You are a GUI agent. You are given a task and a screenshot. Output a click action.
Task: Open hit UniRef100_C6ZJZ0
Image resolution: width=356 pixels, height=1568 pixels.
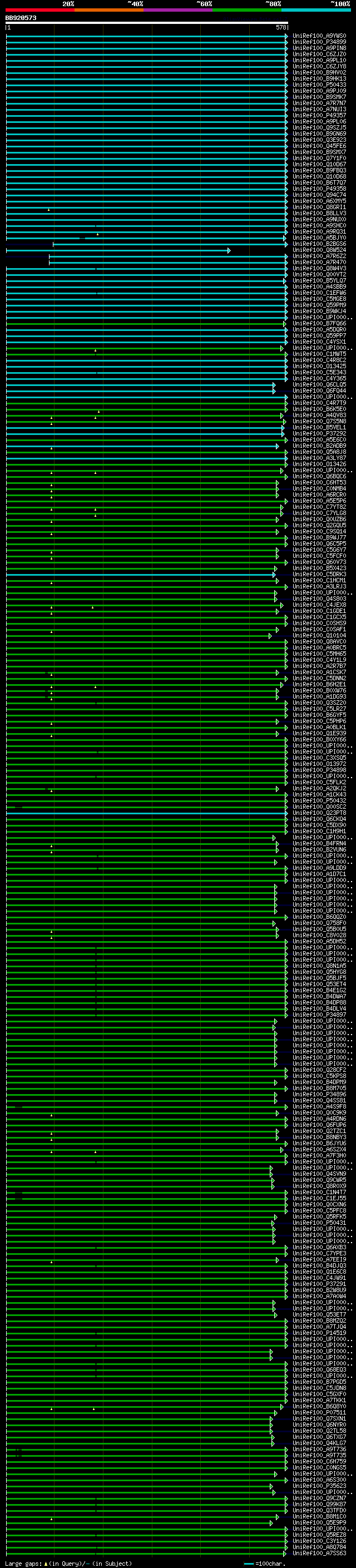click(319, 54)
